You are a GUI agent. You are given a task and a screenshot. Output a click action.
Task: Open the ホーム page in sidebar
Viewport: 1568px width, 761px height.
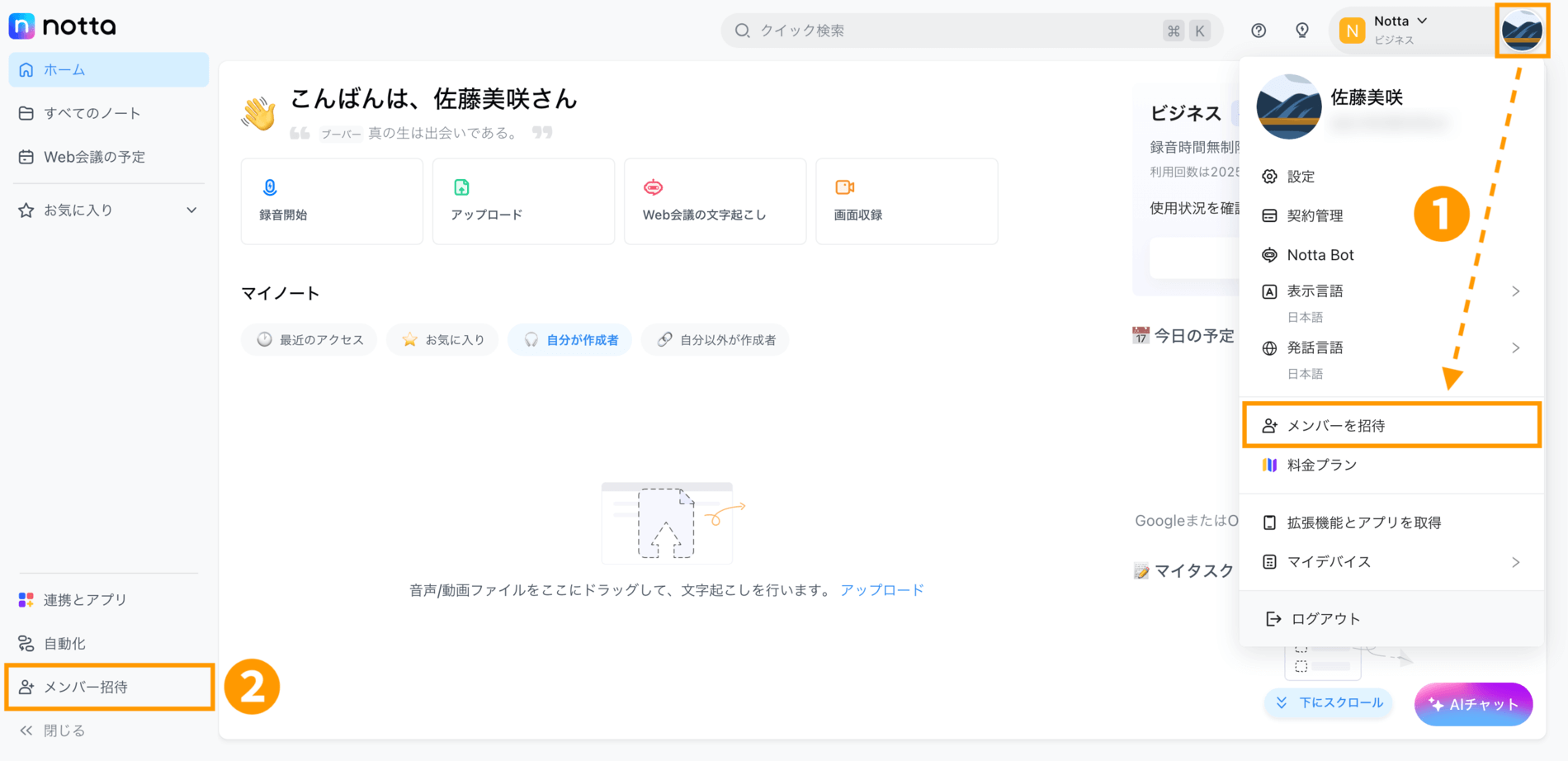(108, 70)
